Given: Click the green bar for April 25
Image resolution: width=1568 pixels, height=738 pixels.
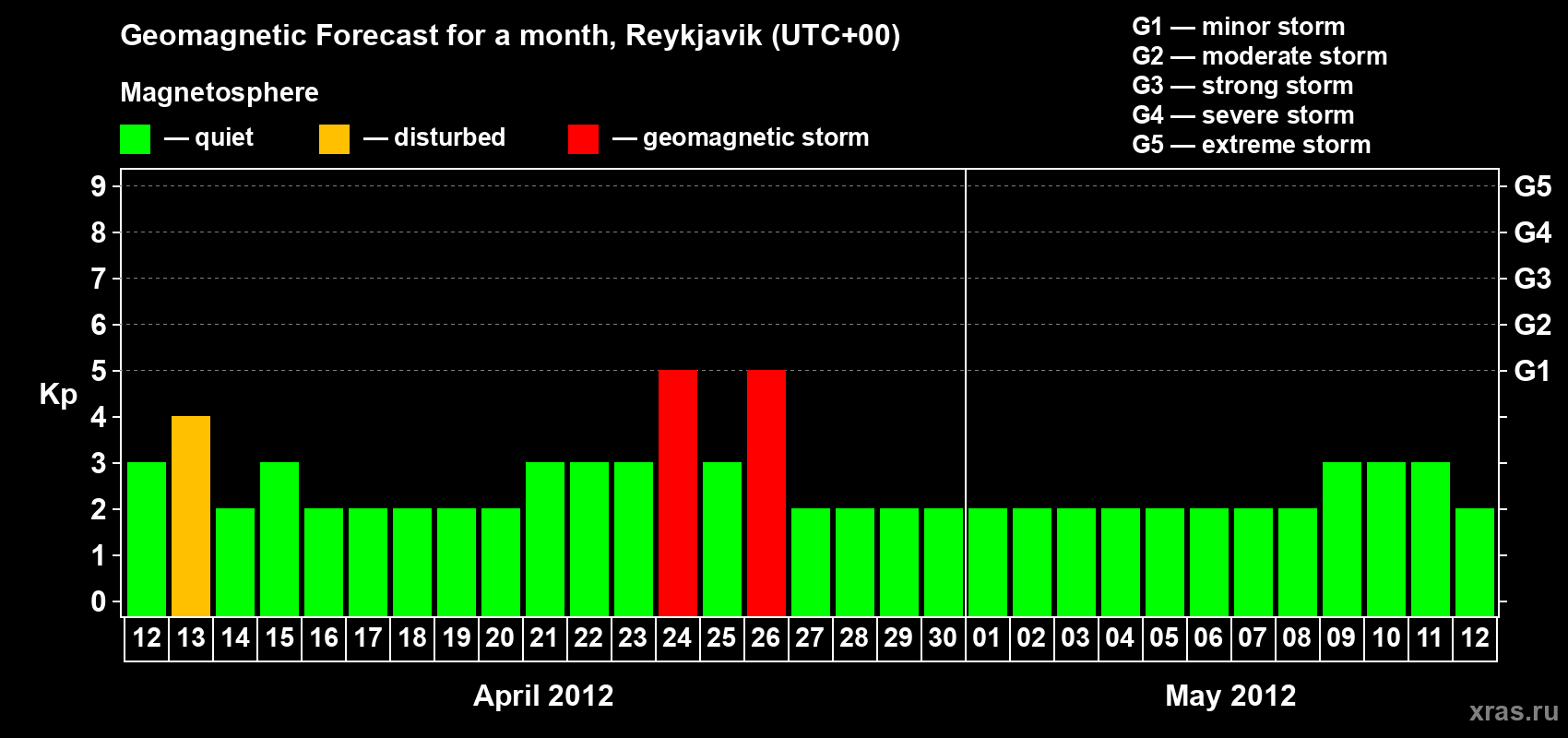Looking at the screenshot, I should pos(722,539).
